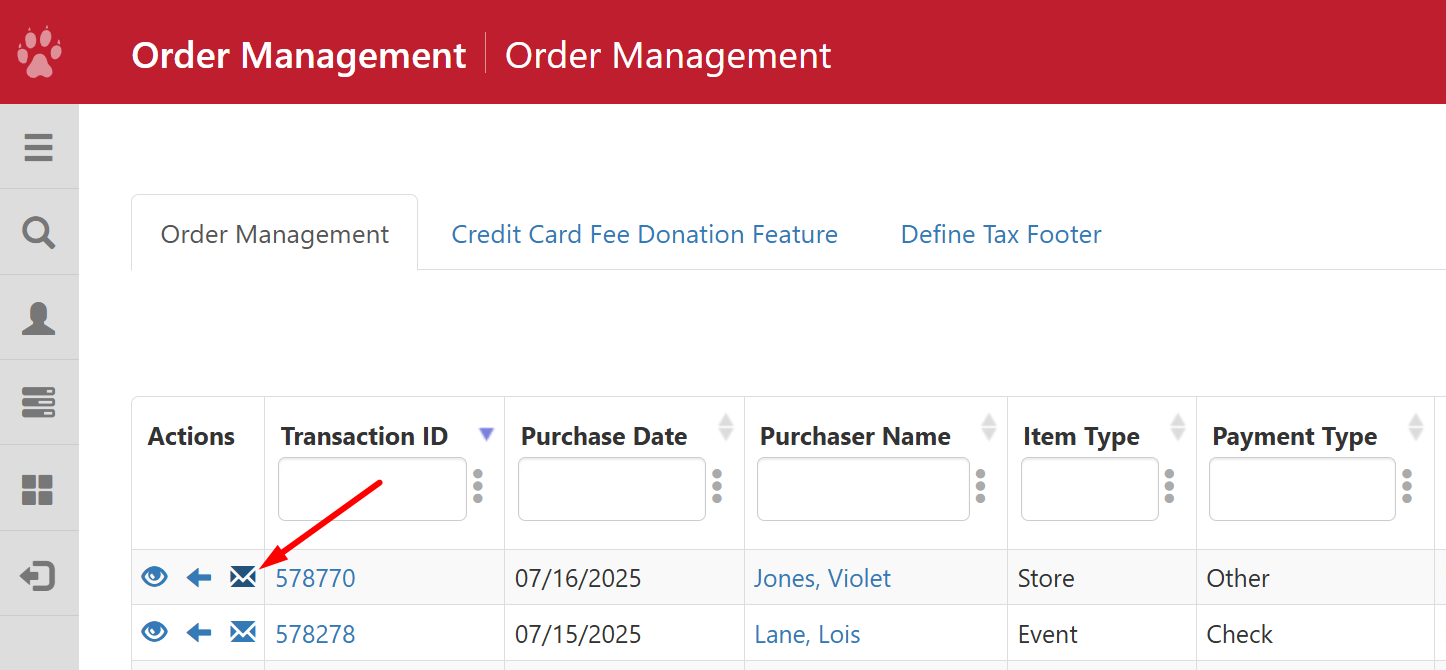The height and width of the screenshot is (670, 1446).
Task: Switch to Order Management tab
Action: point(274,234)
